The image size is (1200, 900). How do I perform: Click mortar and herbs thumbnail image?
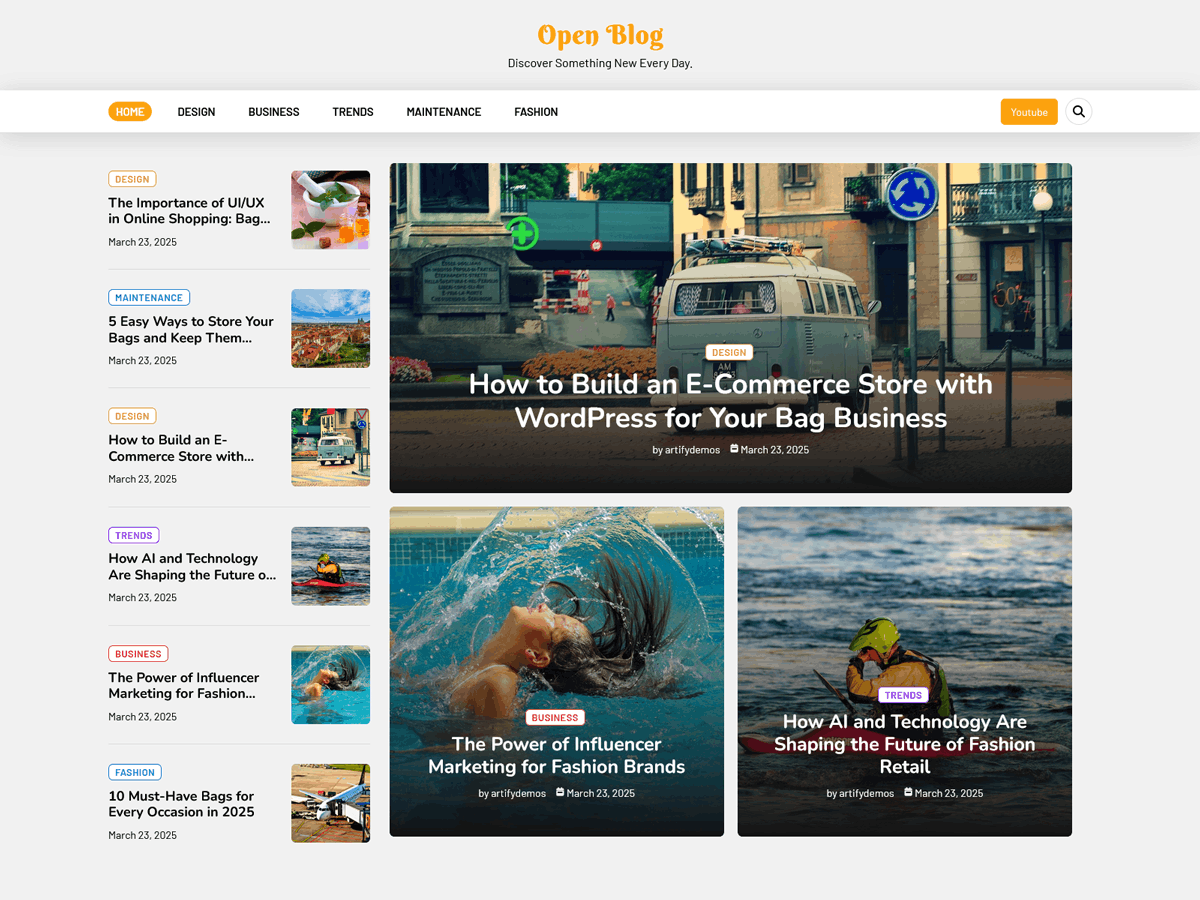click(331, 210)
